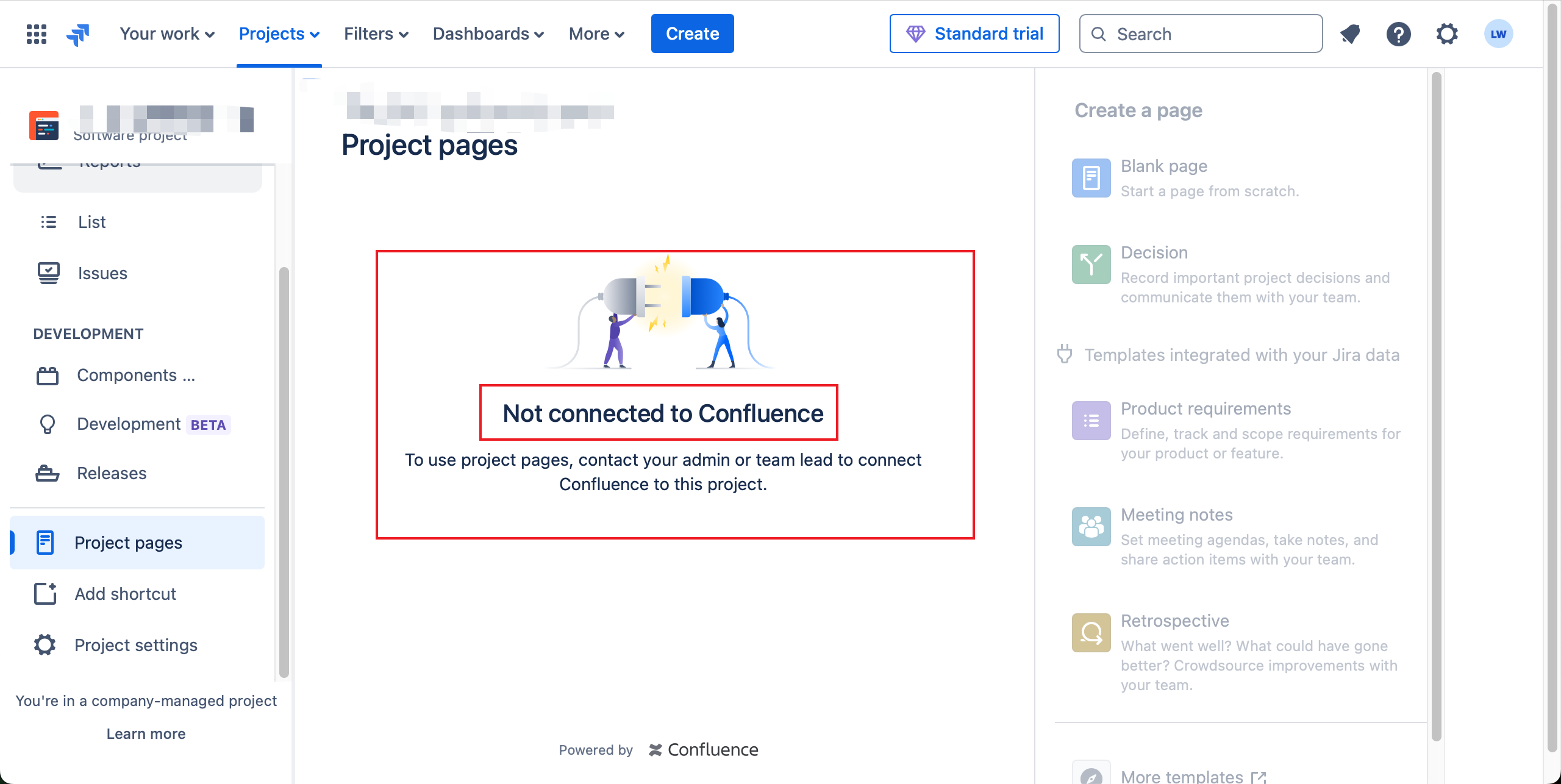Open the List sidebar item
This screenshot has height=784, width=1561.
(137, 222)
